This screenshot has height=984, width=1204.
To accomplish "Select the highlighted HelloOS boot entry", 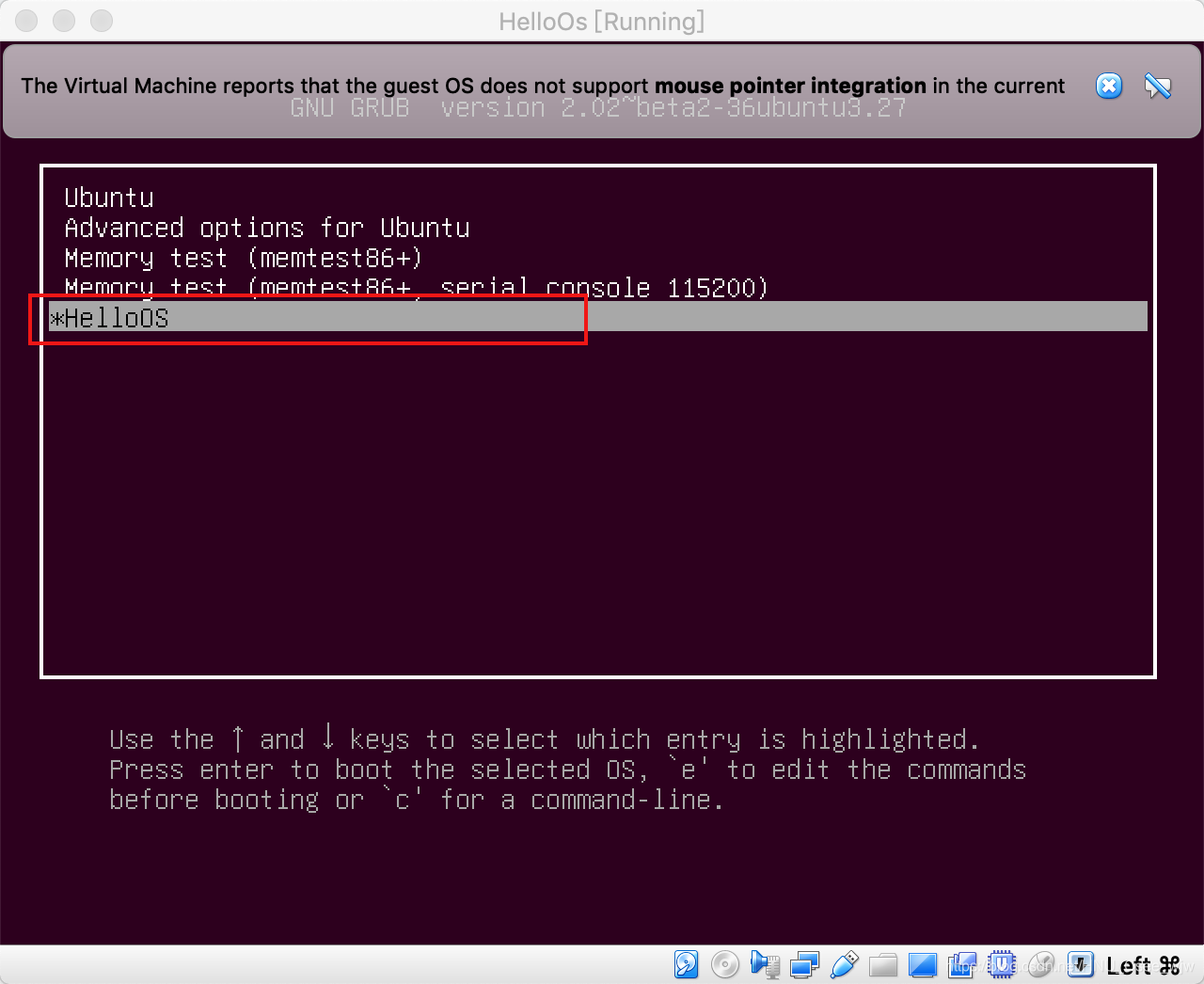I will tap(597, 317).
